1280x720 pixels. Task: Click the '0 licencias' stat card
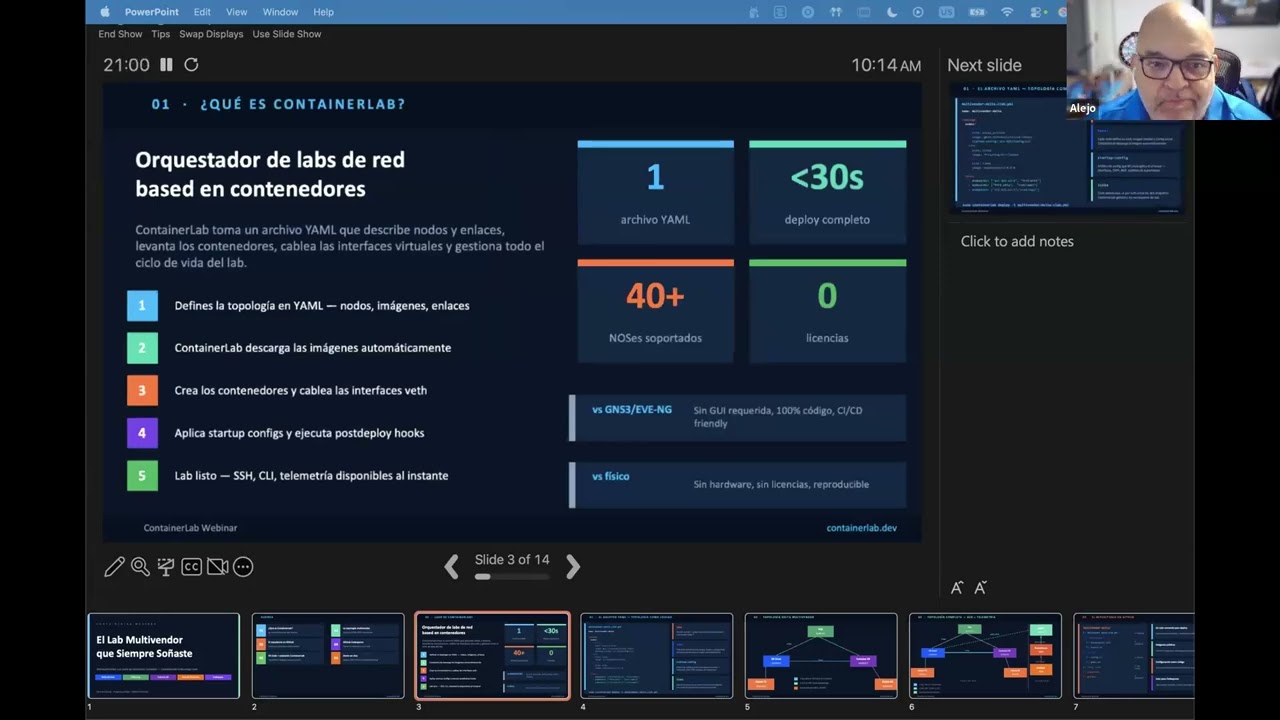coord(827,311)
